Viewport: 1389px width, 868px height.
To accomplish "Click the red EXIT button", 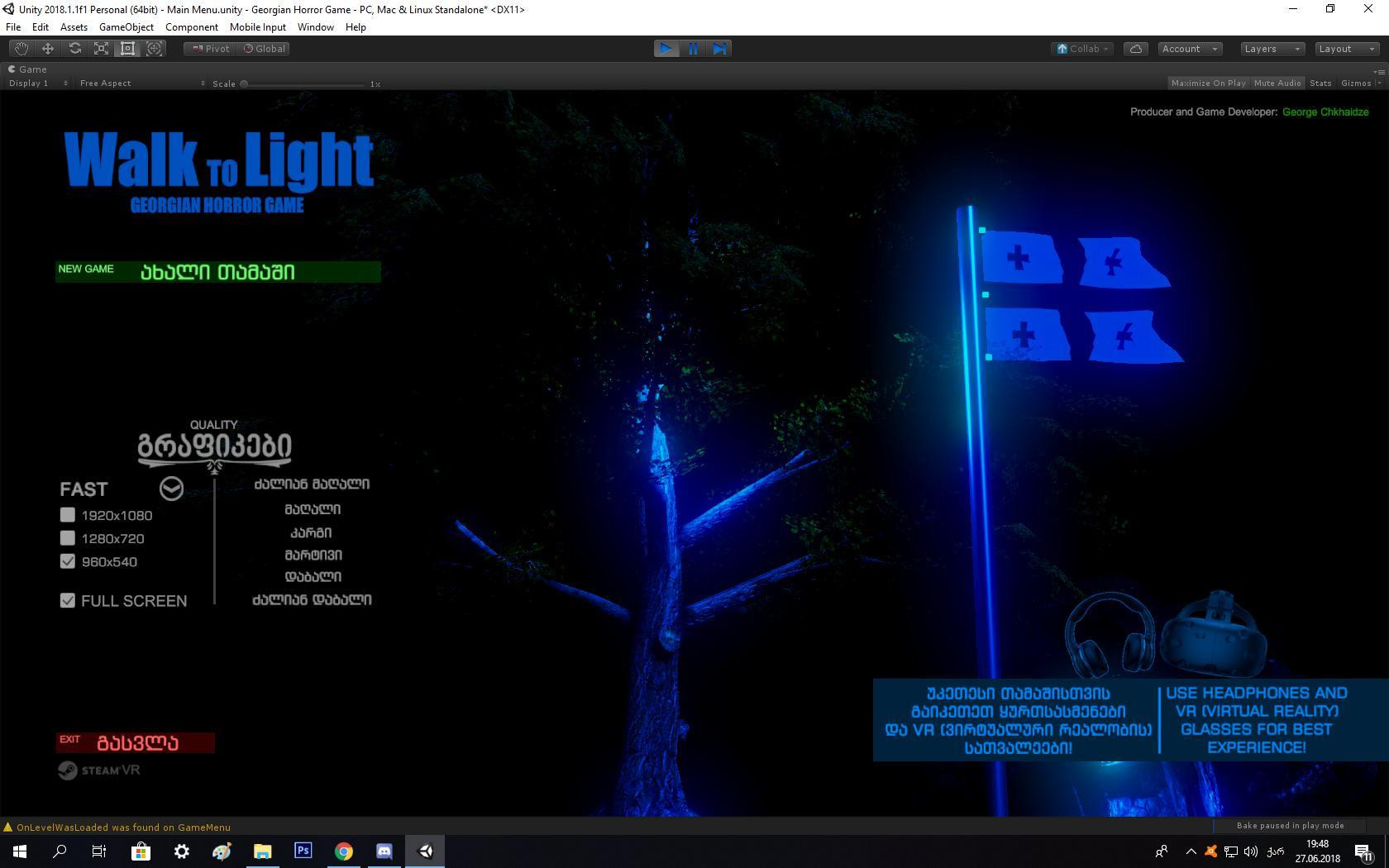I will click(136, 742).
